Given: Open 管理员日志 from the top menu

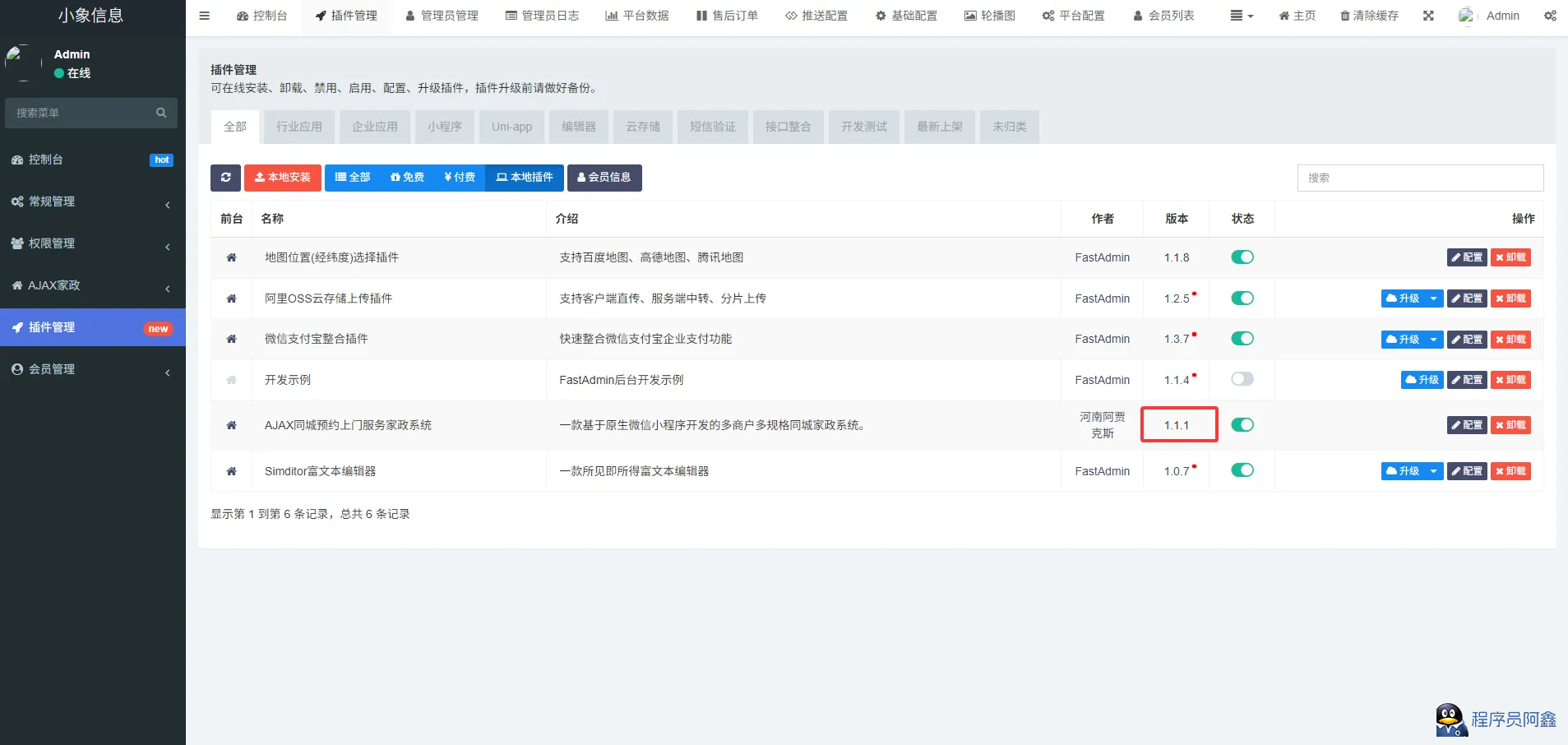Looking at the screenshot, I should point(542,15).
